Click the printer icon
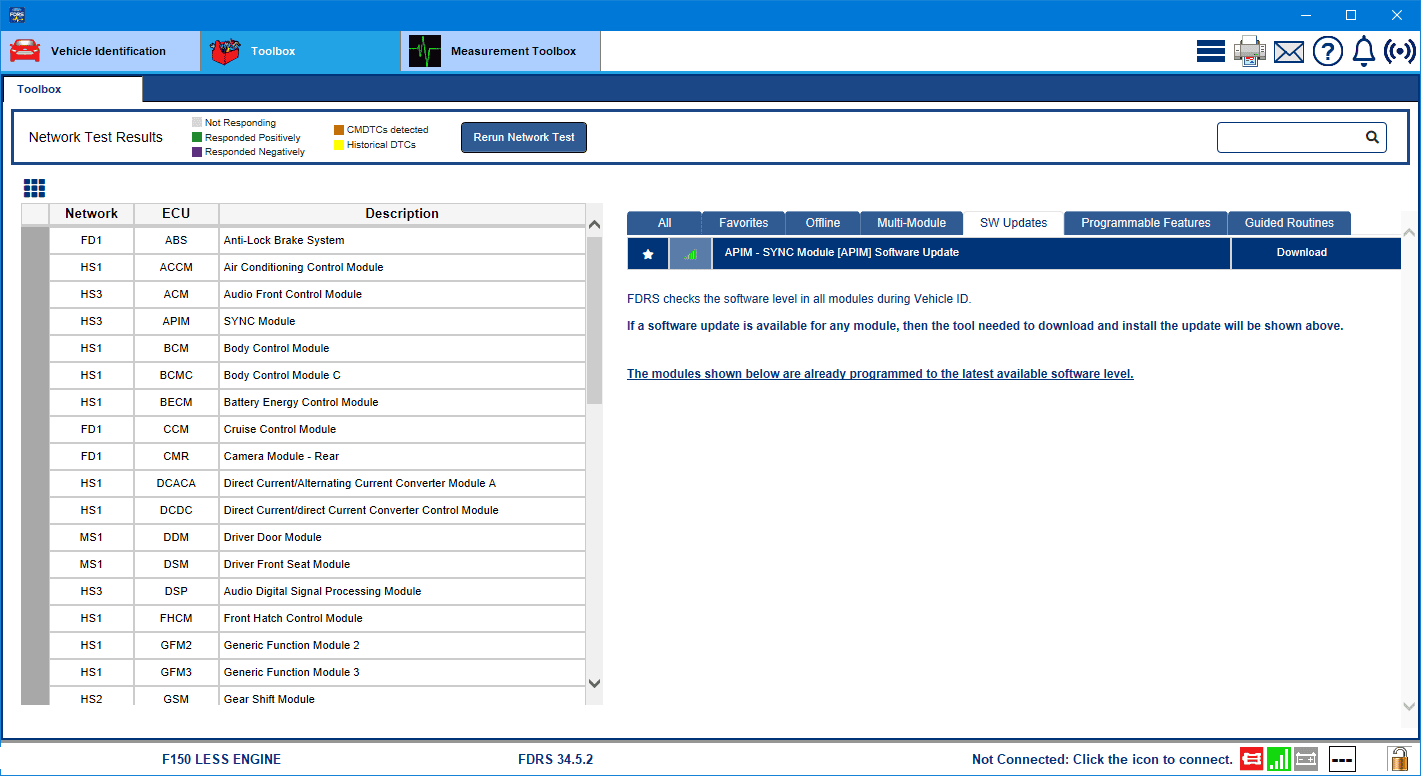This screenshot has height=776, width=1421. 1249,51
